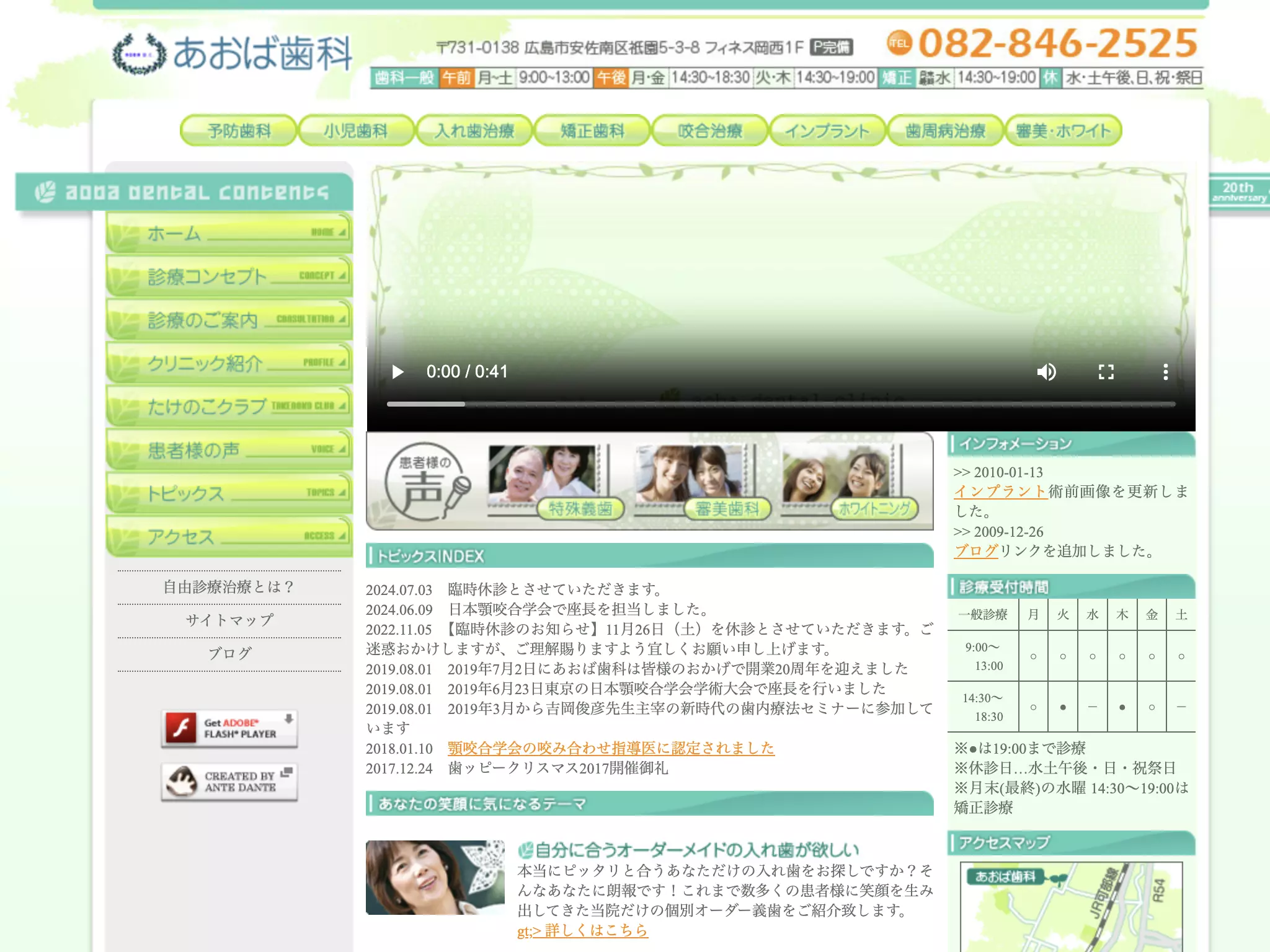This screenshot has width=1270, height=952.
Task: Open the 審美・ホワイト tab
Action: pos(1064,131)
